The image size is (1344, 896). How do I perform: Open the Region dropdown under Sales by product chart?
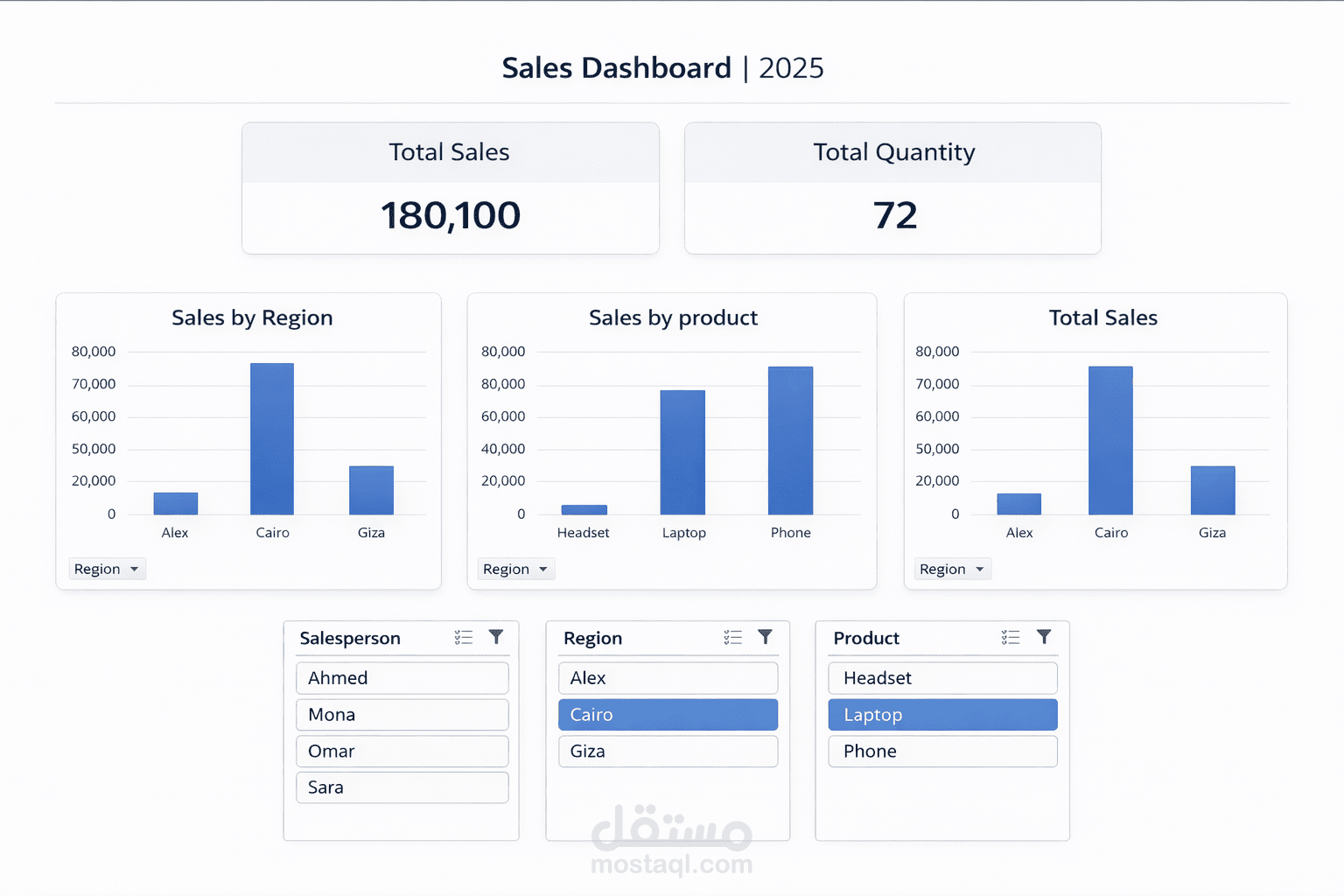click(x=515, y=569)
